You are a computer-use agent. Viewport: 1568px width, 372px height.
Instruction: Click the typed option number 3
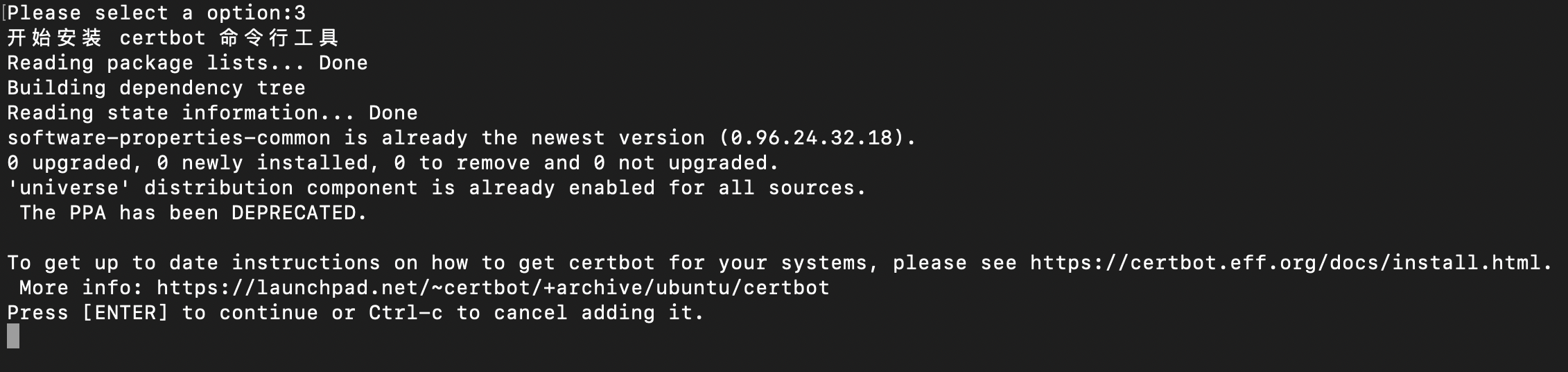(x=299, y=13)
